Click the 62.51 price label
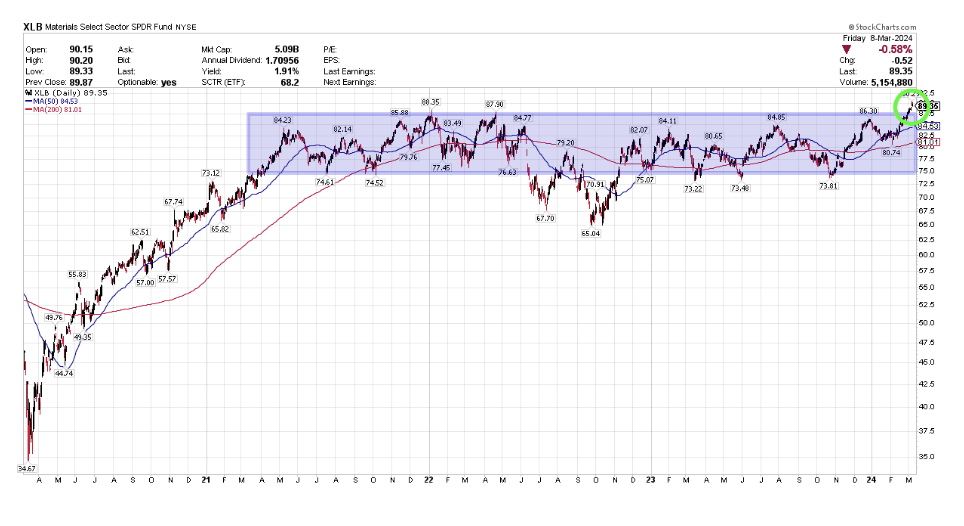Screen dimensions: 964x526 click(140, 232)
